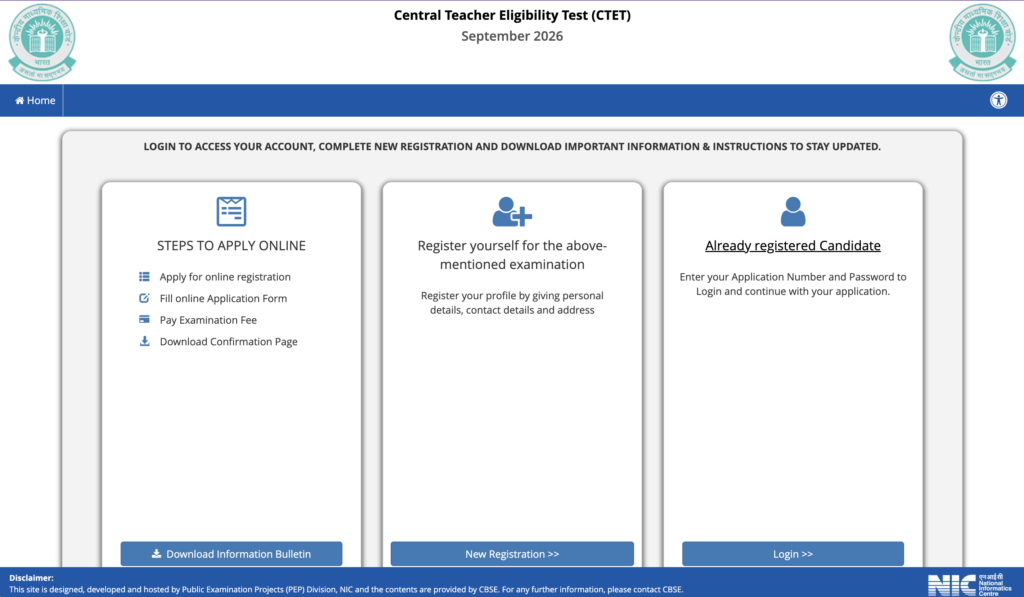1024x597 pixels.
Task: Click the NIC logo in footer
Action: (970, 584)
